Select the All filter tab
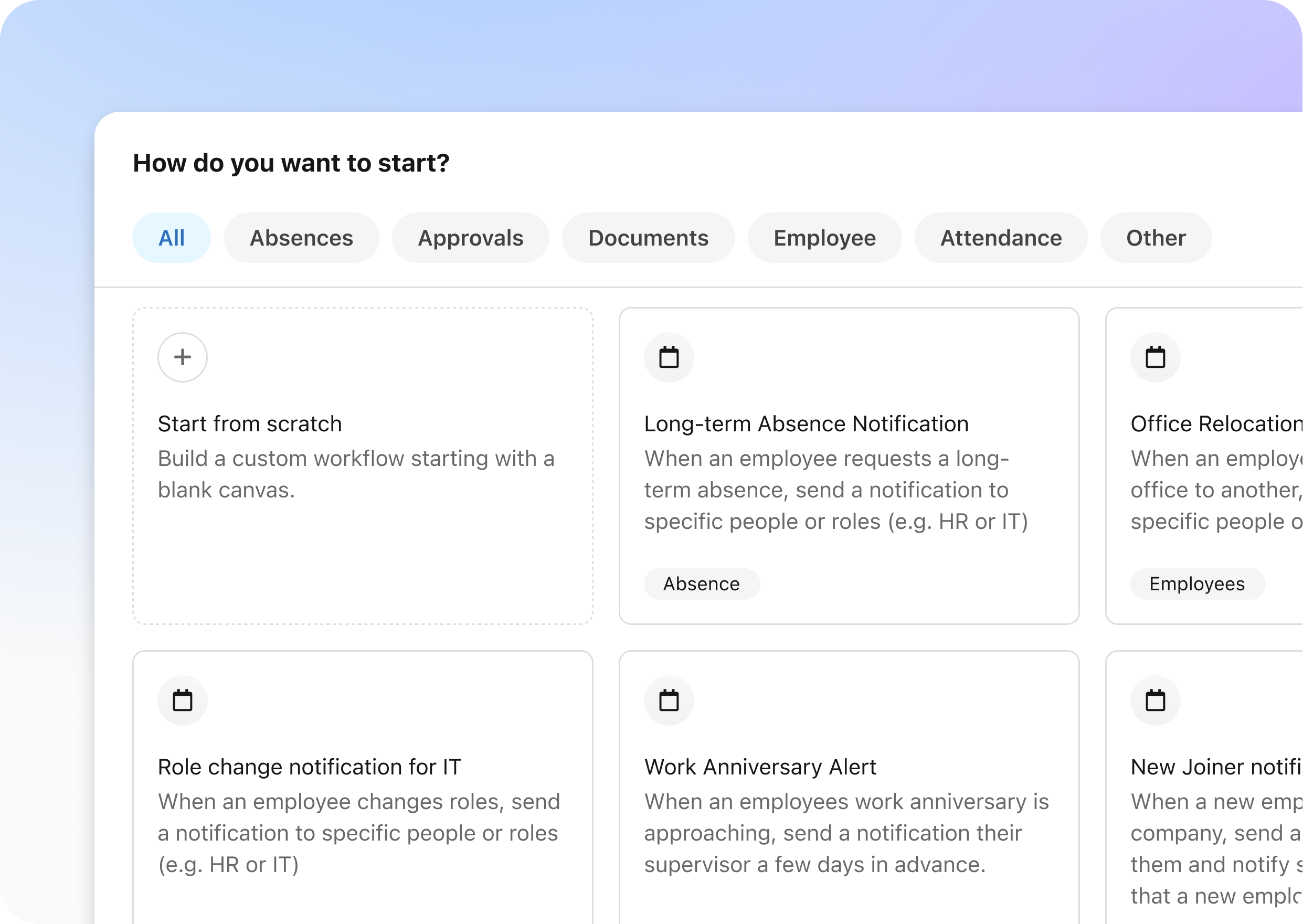The width and height of the screenshot is (1303, 924). pos(172,237)
